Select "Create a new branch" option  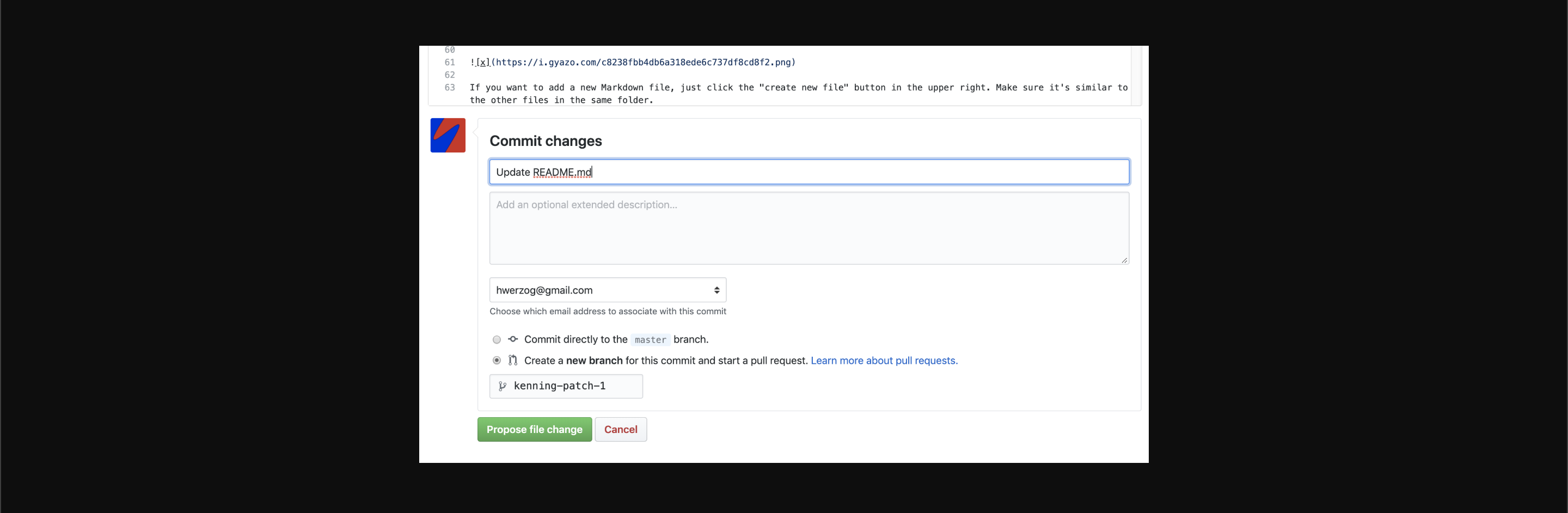point(497,361)
